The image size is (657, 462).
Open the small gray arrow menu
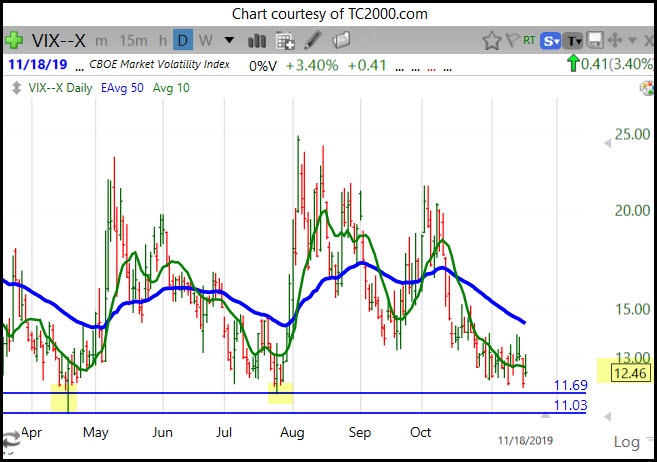[633, 41]
